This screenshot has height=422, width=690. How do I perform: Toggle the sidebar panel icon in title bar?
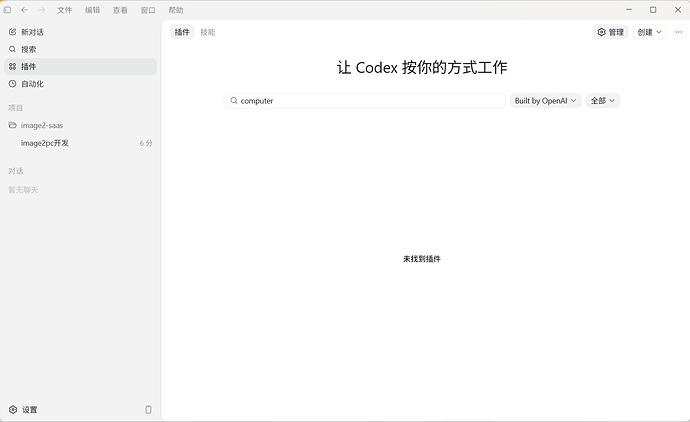tap(7, 10)
